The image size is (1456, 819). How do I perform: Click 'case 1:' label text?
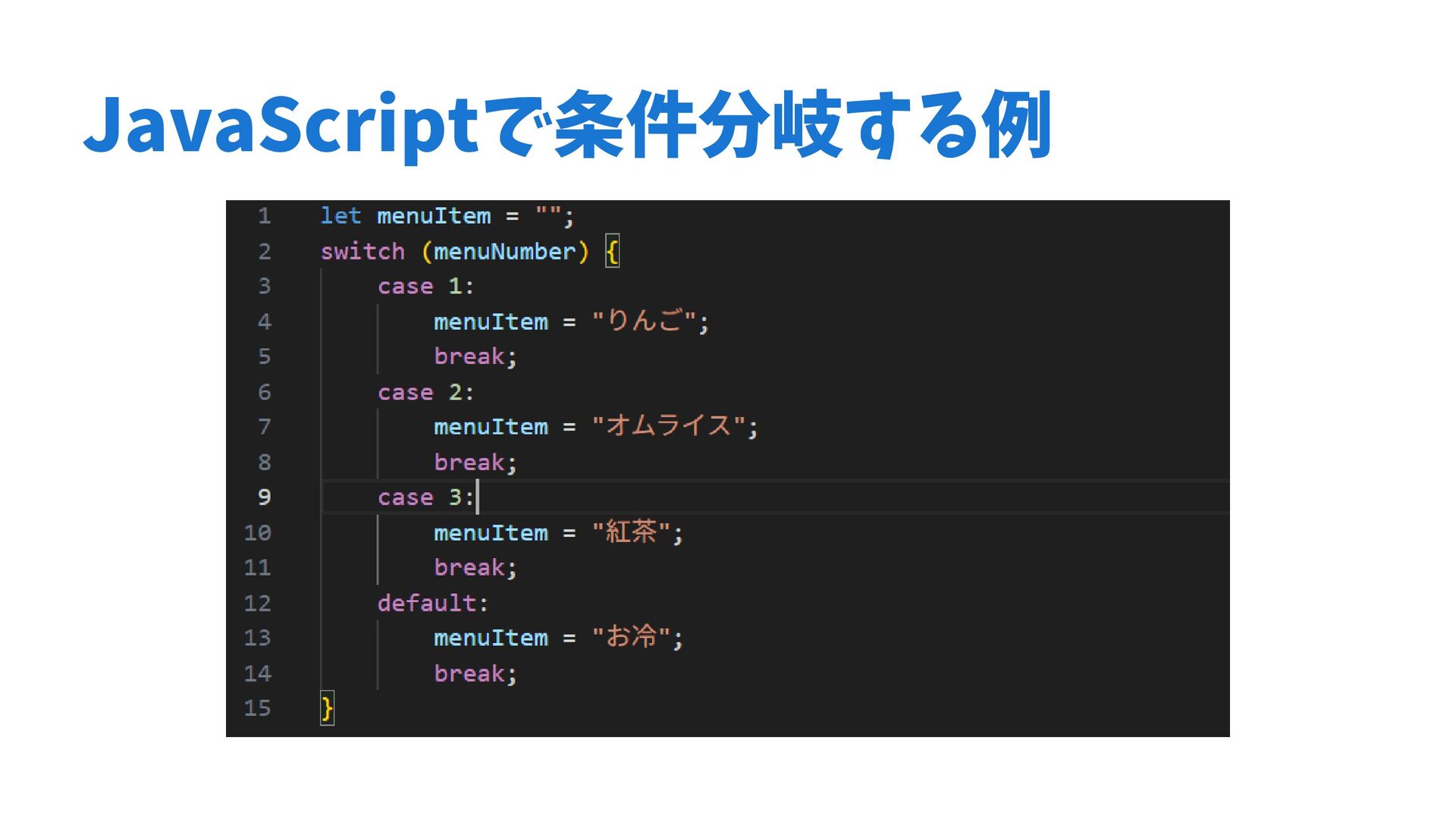(x=425, y=287)
